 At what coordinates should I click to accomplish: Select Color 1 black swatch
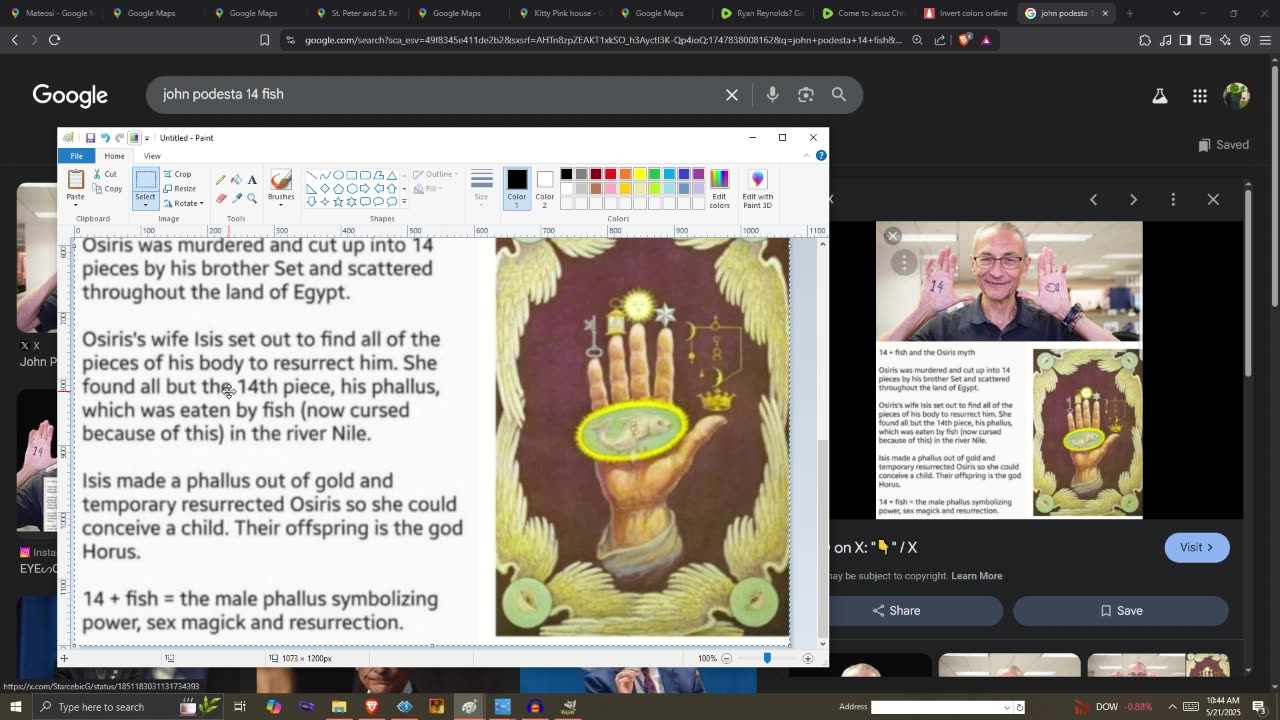tap(516, 186)
